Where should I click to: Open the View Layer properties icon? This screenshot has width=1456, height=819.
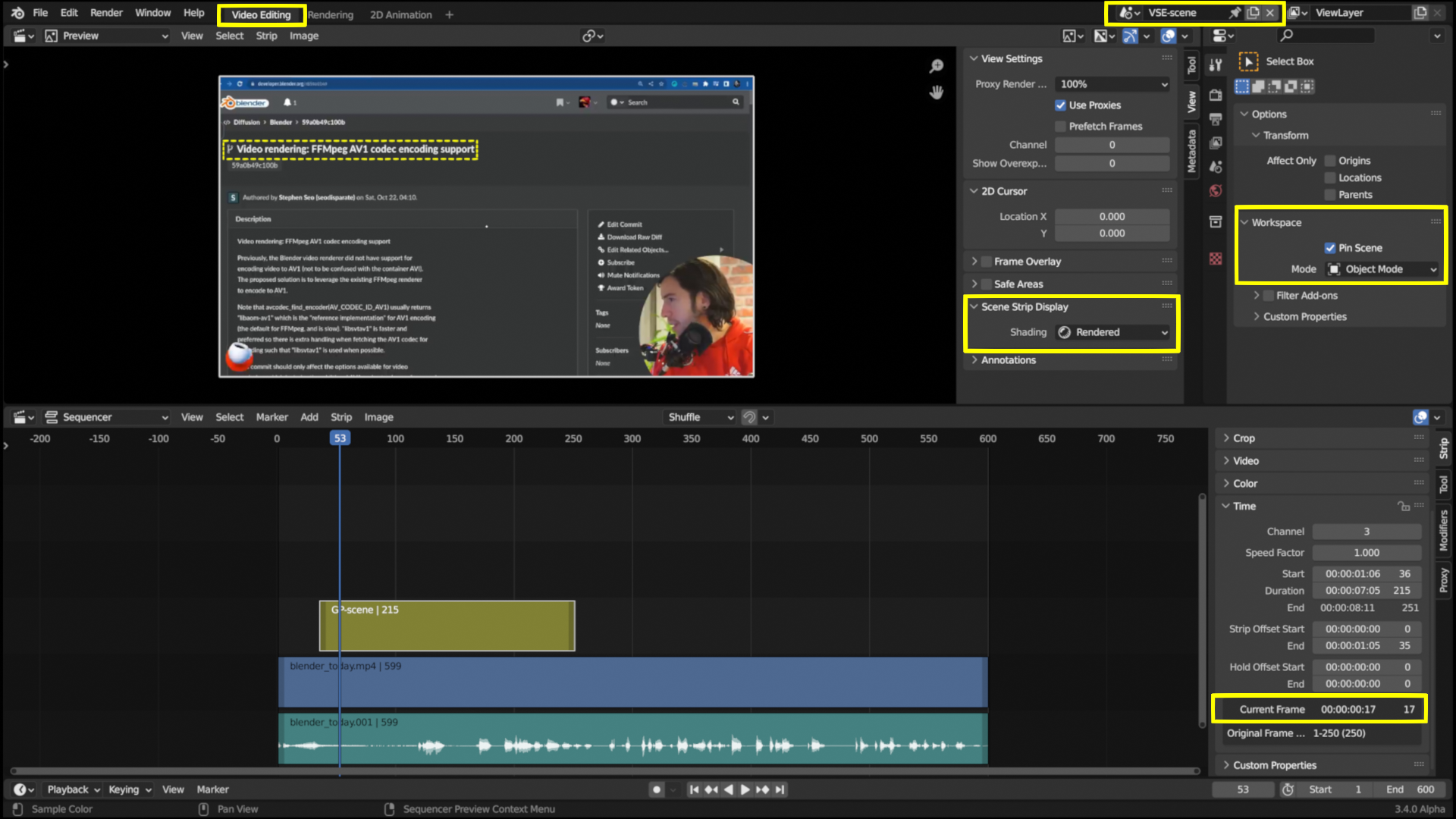[1216, 143]
